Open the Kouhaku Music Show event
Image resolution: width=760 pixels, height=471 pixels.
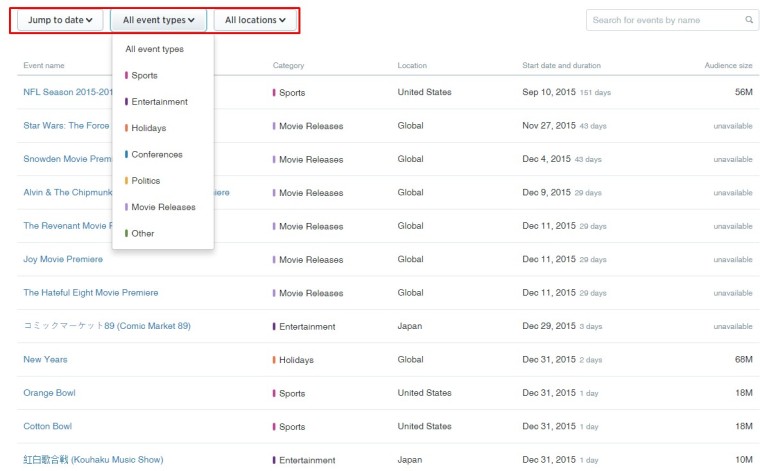(x=94, y=460)
